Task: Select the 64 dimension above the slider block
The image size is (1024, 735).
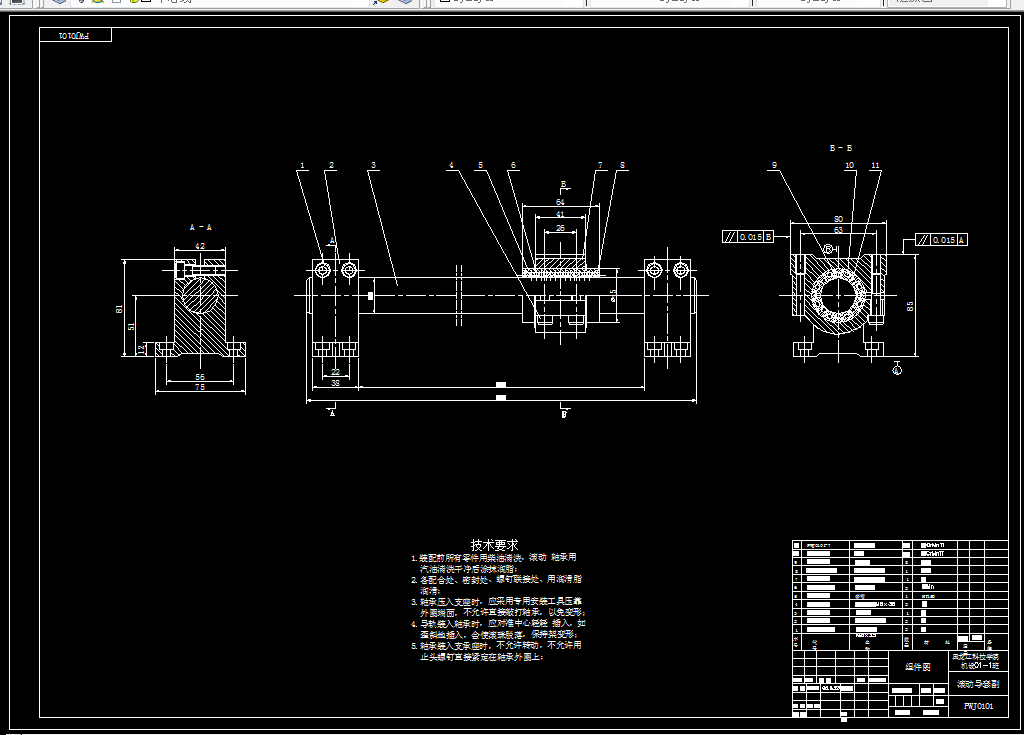Action: (560, 202)
